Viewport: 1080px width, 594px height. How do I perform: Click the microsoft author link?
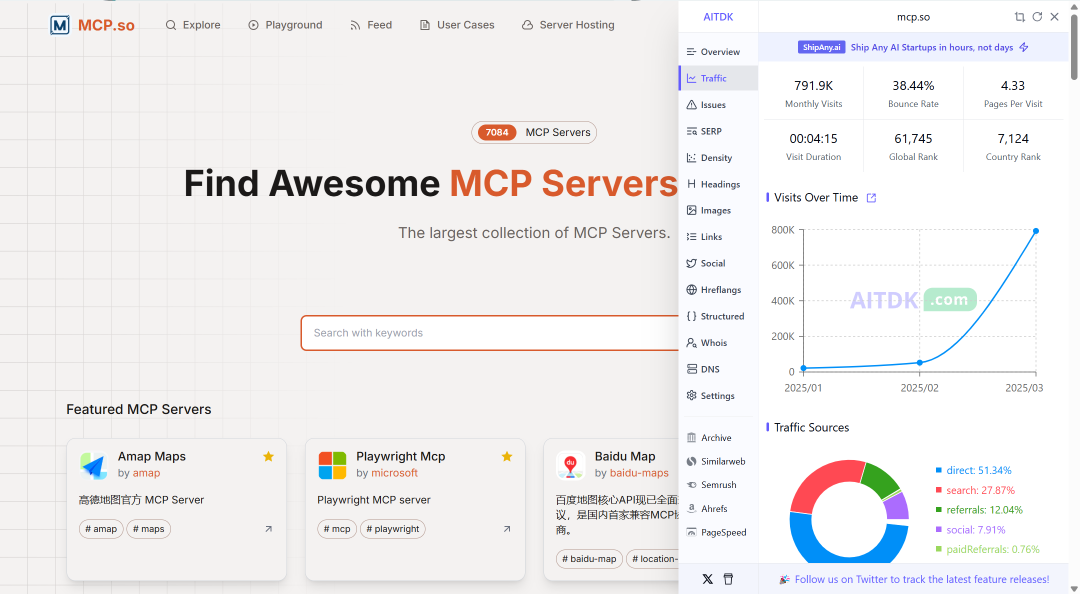[x=394, y=473]
